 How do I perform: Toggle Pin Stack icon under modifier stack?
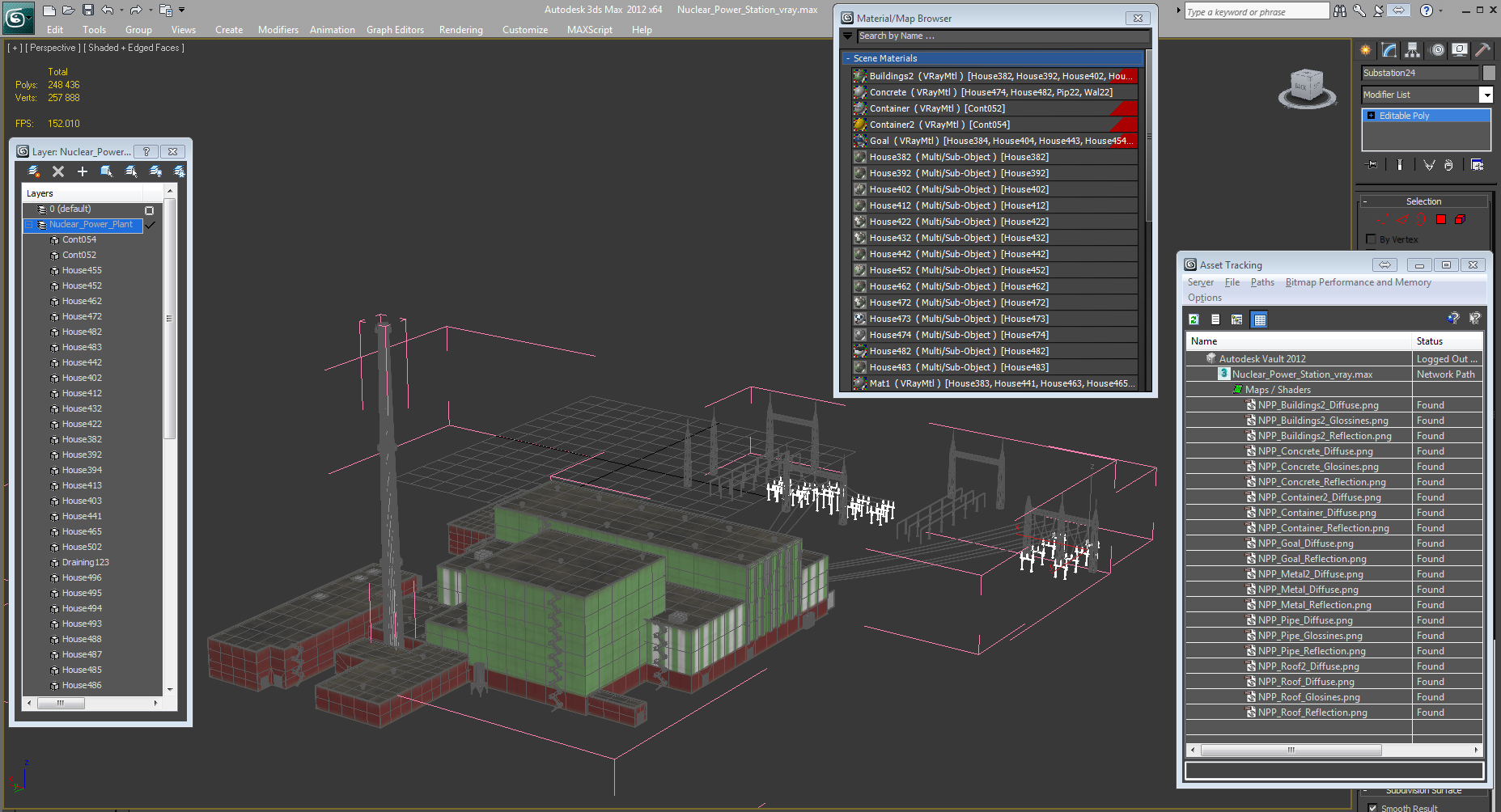[x=1372, y=165]
